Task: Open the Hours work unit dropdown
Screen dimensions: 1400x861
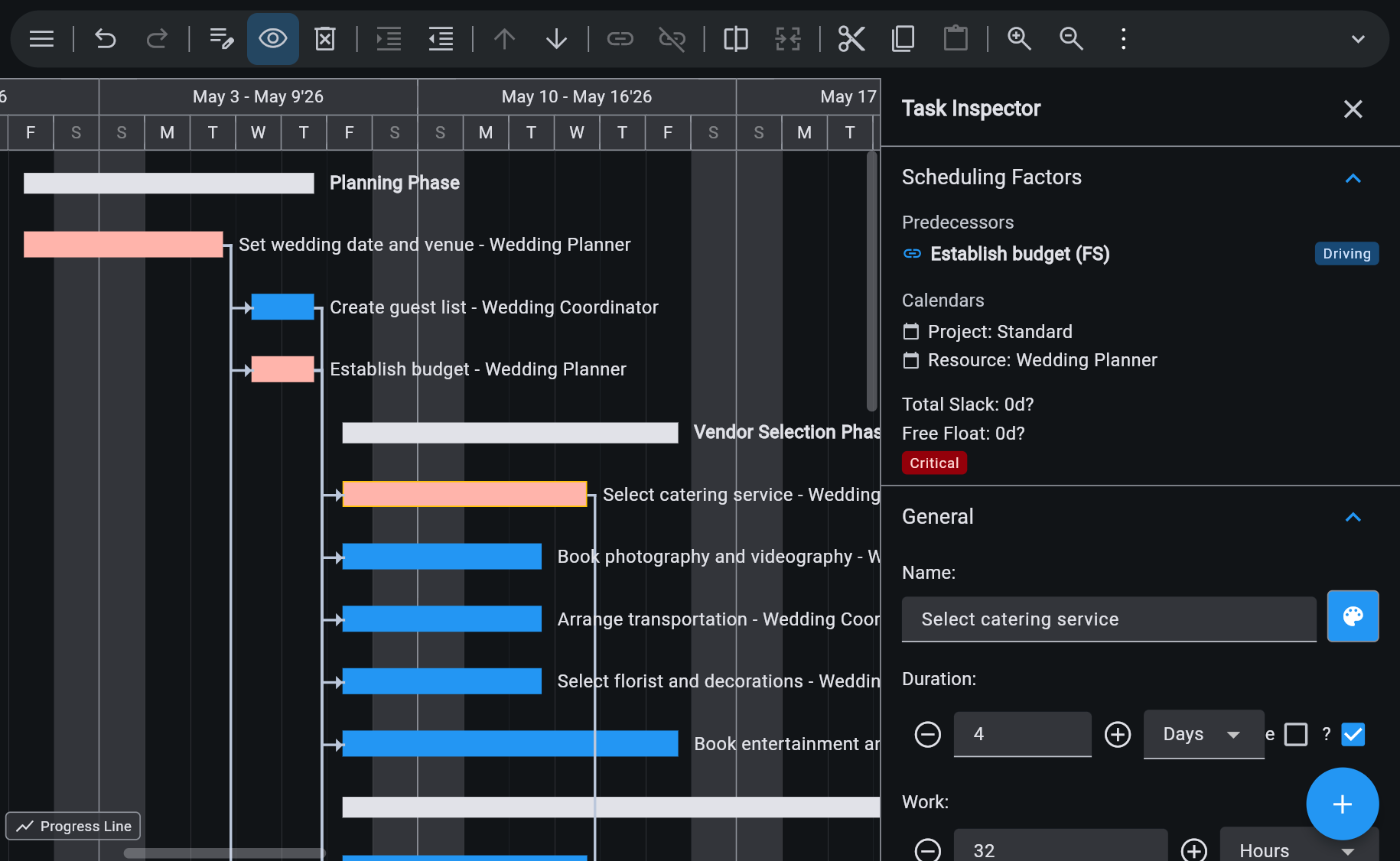Action: tap(1298, 850)
